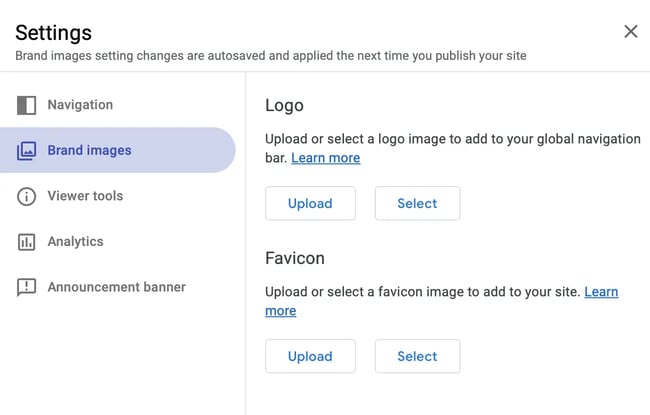Click the Settings dialog title
This screenshot has height=415, width=650.
click(53, 33)
